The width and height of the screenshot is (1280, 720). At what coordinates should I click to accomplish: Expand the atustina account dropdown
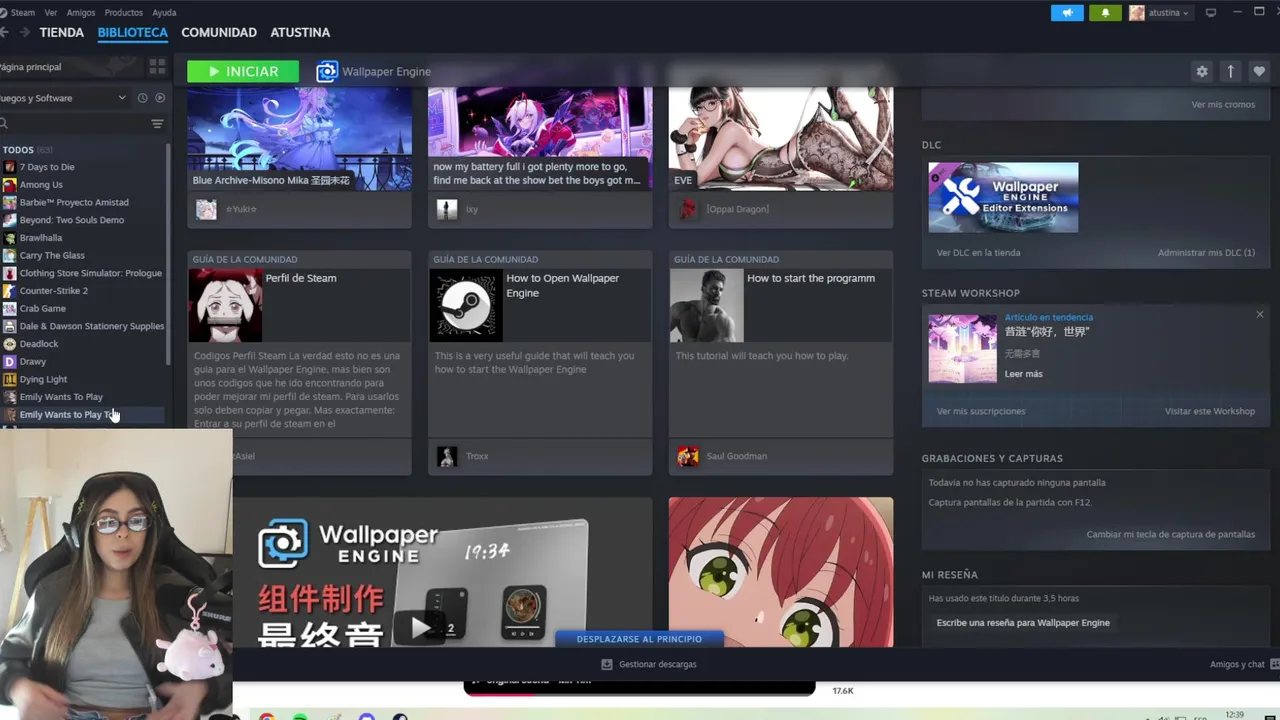tap(1159, 13)
